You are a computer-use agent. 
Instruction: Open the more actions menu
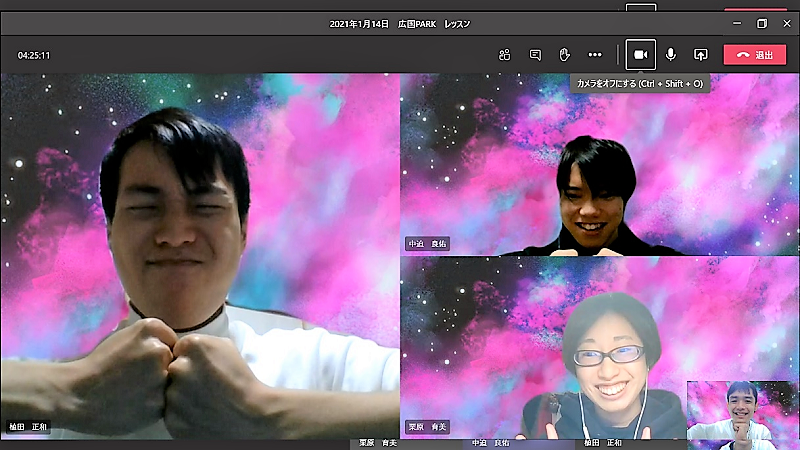[595, 55]
